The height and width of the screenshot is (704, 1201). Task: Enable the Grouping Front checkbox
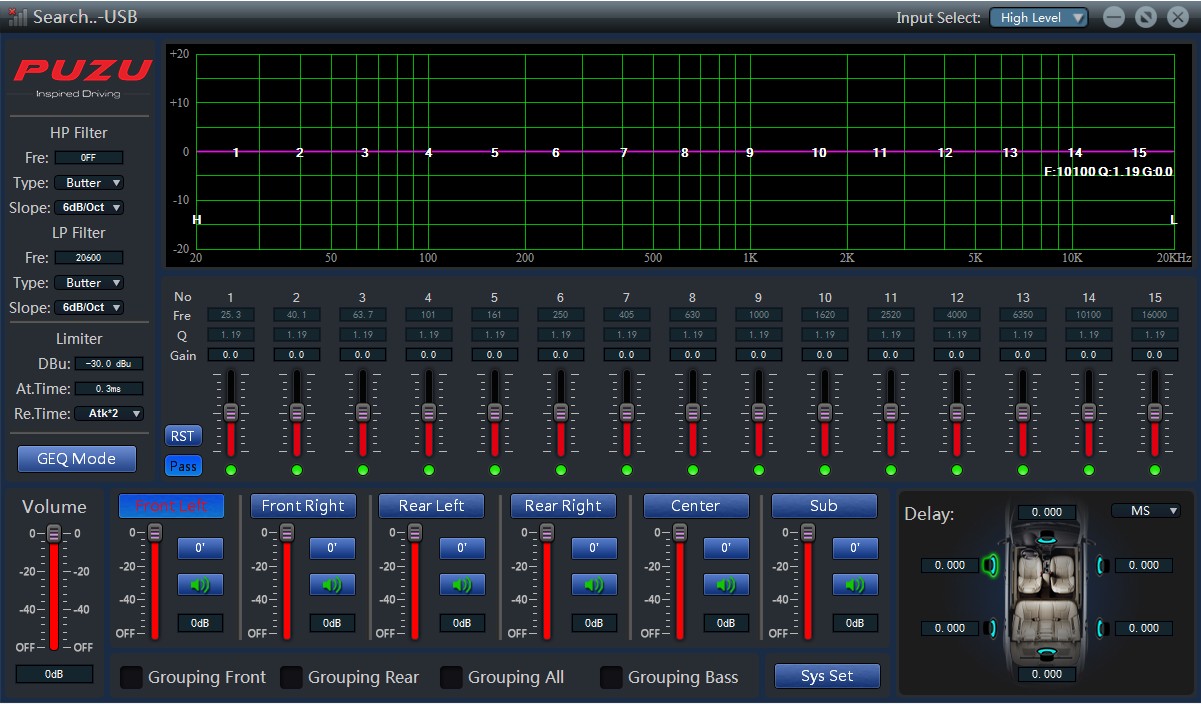coord(131,677)
